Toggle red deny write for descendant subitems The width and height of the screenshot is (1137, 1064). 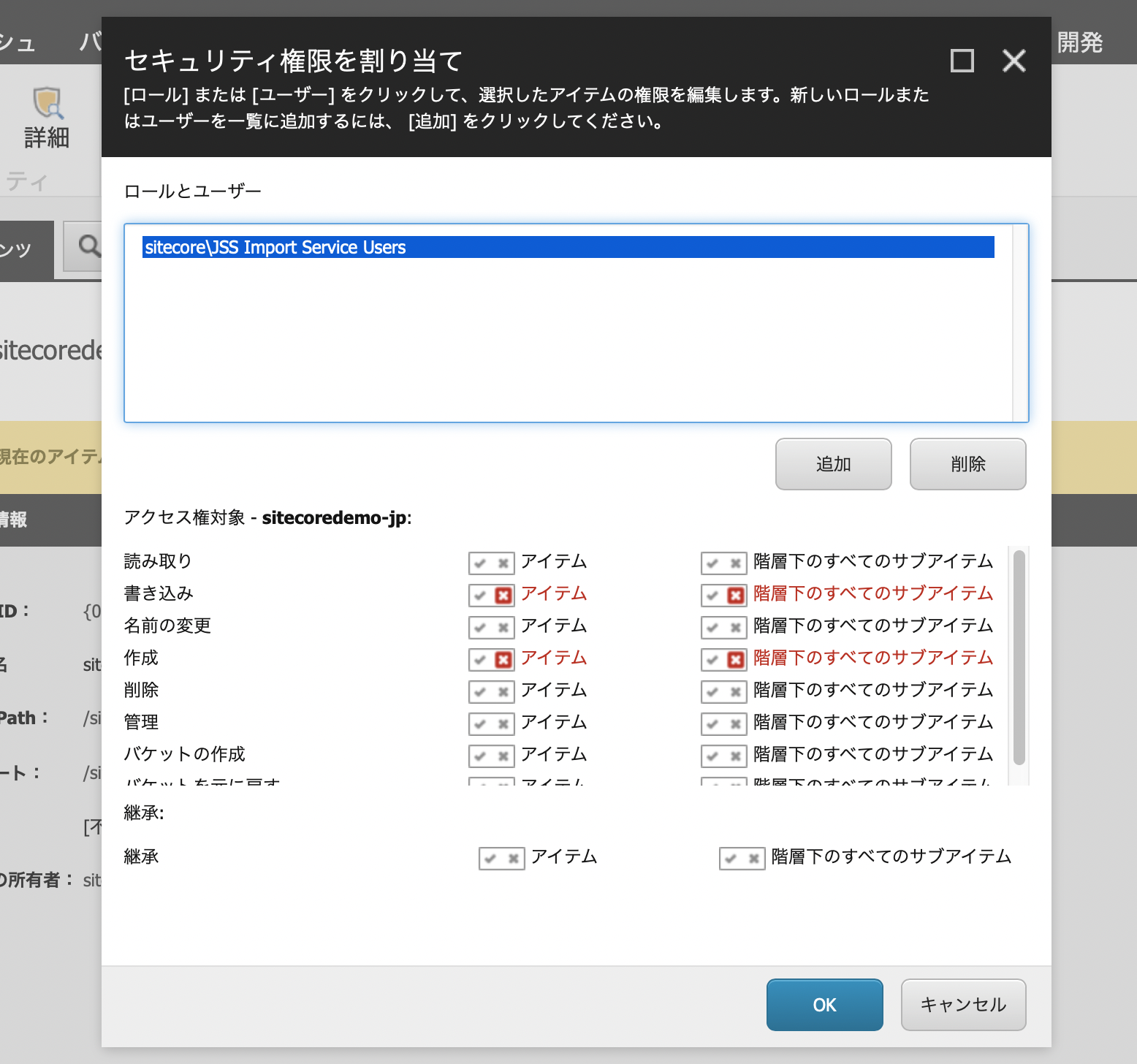click(736, 596)
